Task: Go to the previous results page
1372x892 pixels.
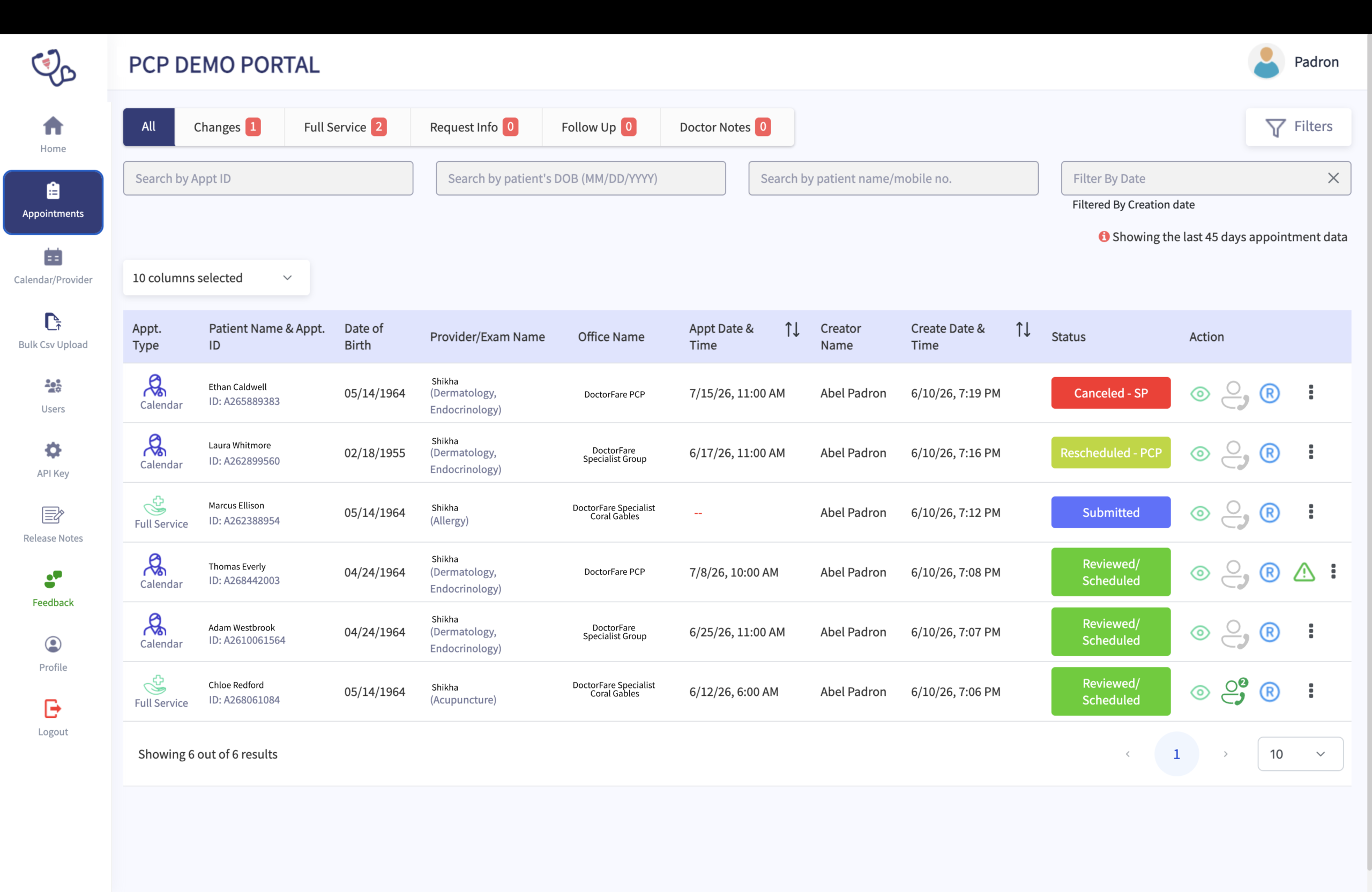Action: pos(1128,754)
